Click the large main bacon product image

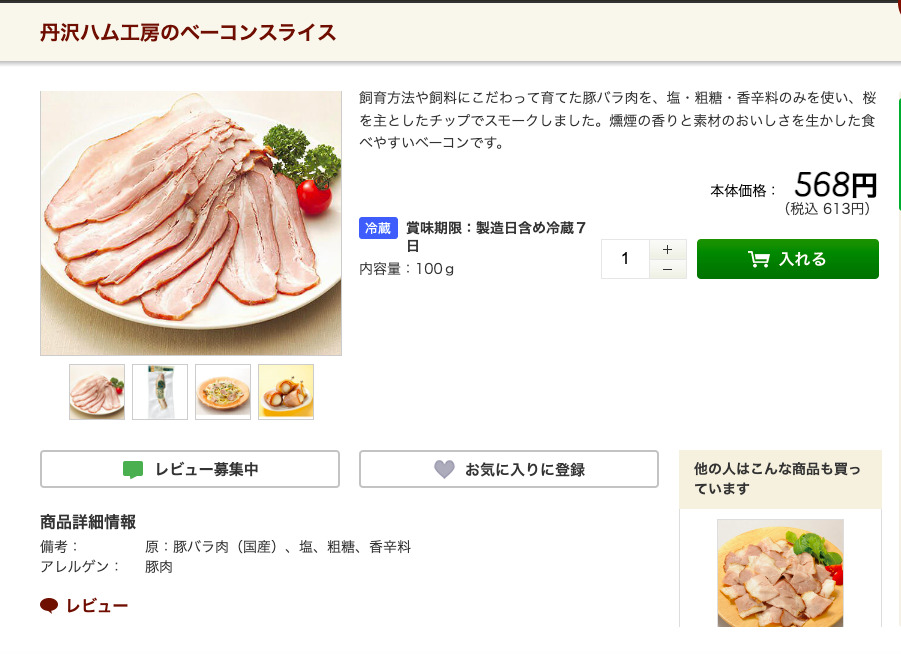click(x=191, y=223)
